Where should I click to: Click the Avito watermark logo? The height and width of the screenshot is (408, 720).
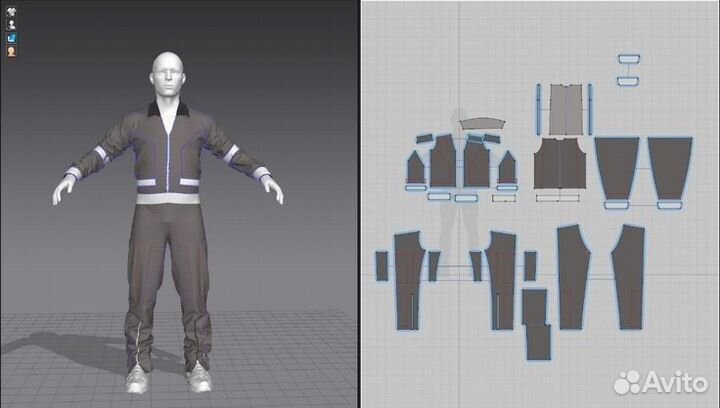tap(659, 381)
